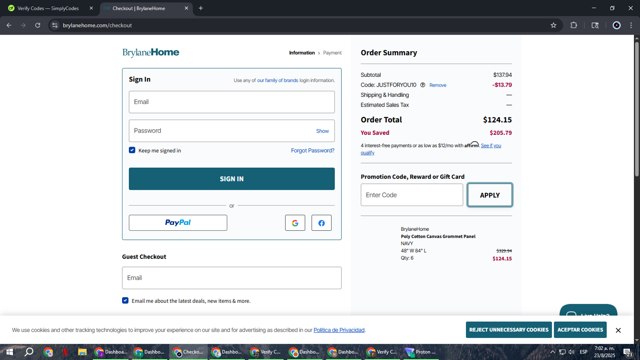The height and width of the screenshot is (360, 640).
Task: Focus the Guest Checkout Email field
Action: click(x=232, y=278)
